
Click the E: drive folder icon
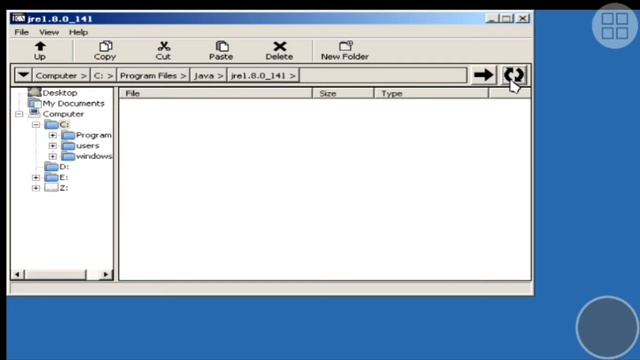(51, 177)
